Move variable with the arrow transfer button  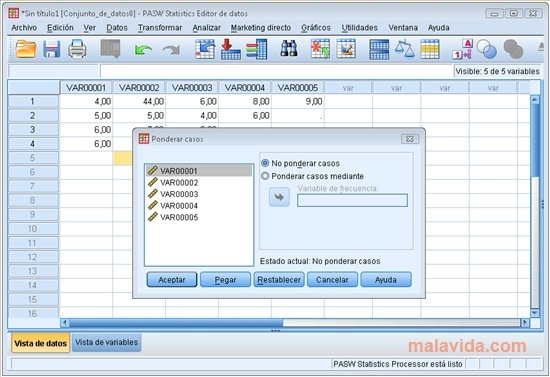click(x=279, y=197)
